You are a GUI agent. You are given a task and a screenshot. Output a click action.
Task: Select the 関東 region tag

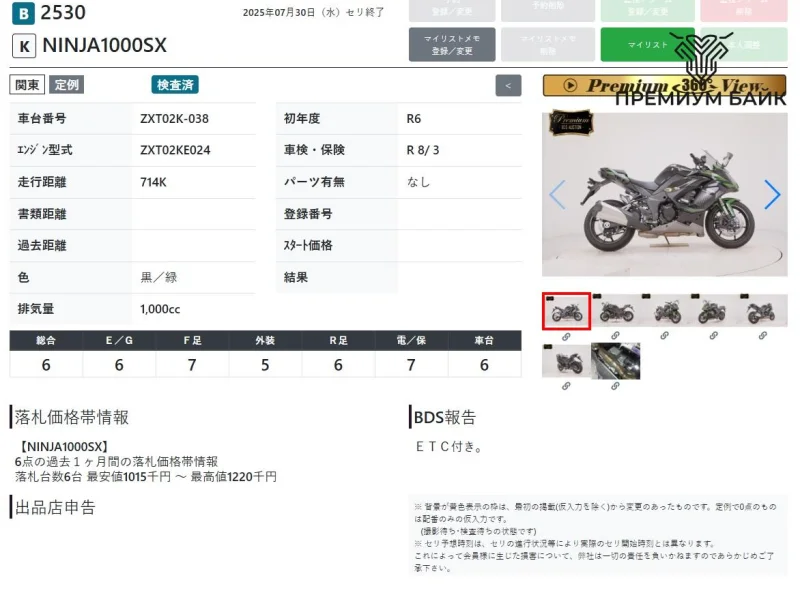click(x=27, y=85)
